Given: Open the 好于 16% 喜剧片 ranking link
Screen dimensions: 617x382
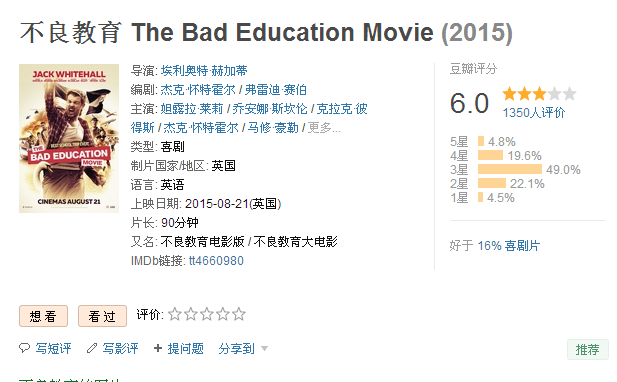Looking at the screenshot, I should [x=508, y=246].
